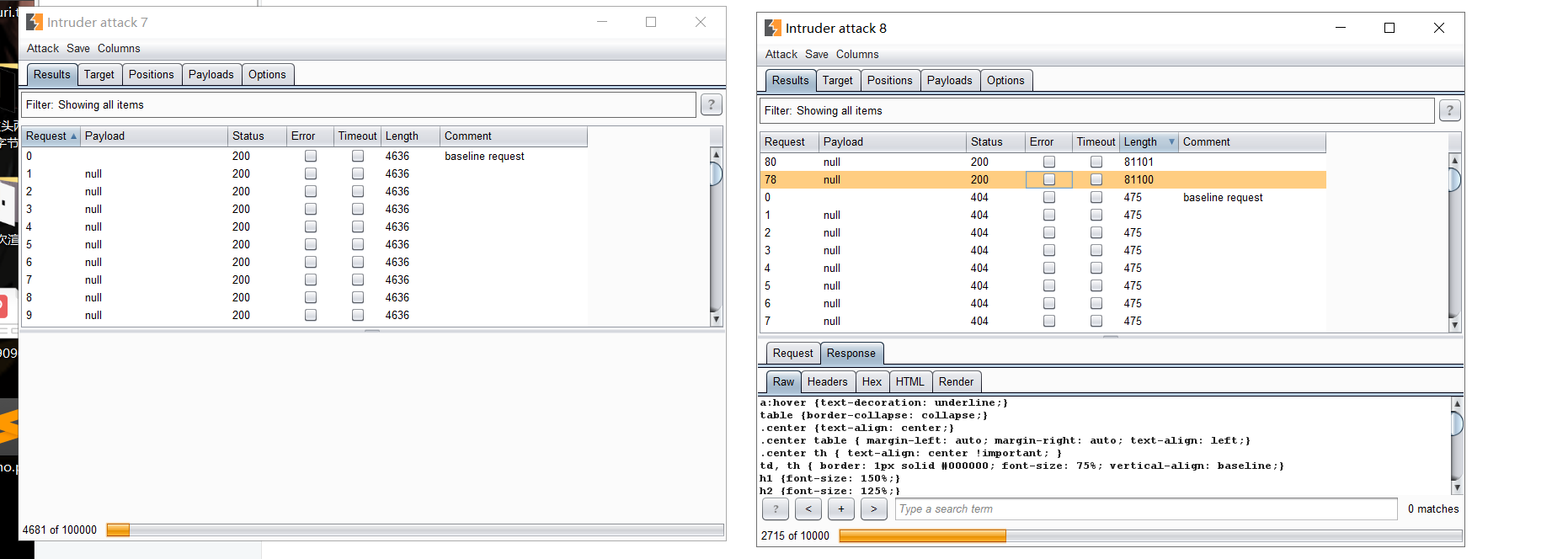Open the Headers tab of the response viewer
The image size is (1568, 559).
827,381
